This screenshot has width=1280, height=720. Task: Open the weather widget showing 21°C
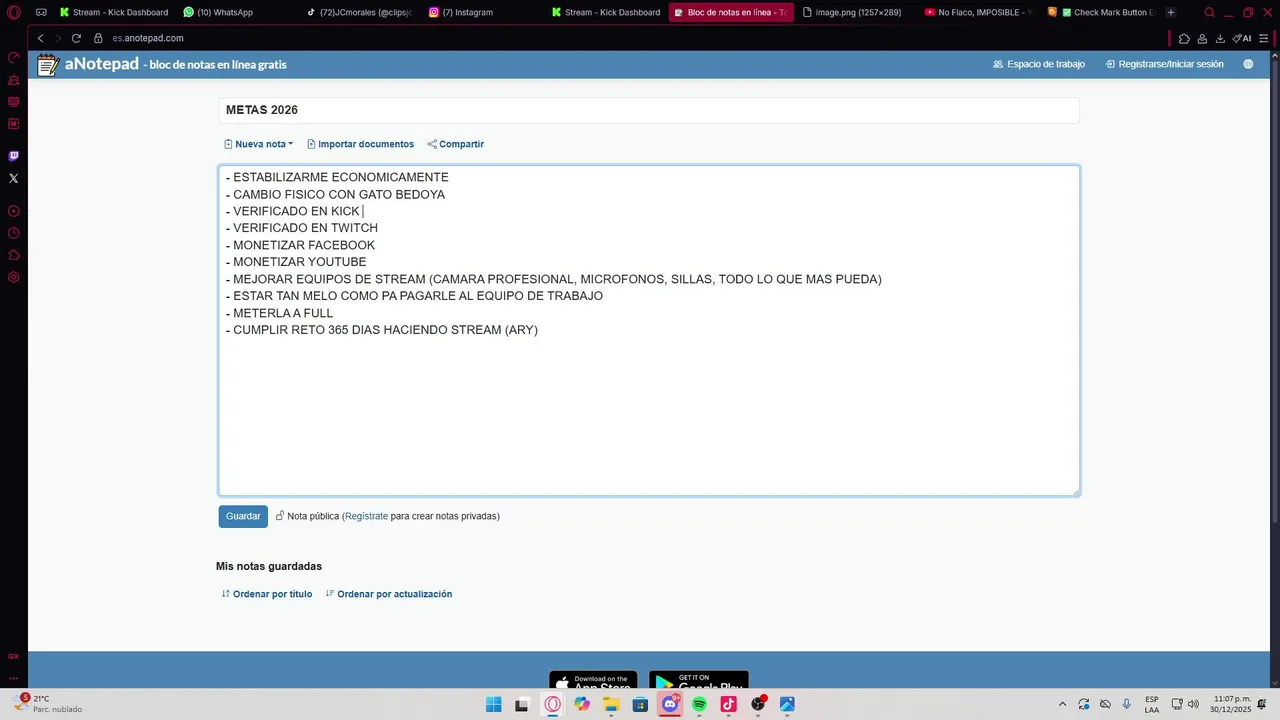(x=48, y=704)
